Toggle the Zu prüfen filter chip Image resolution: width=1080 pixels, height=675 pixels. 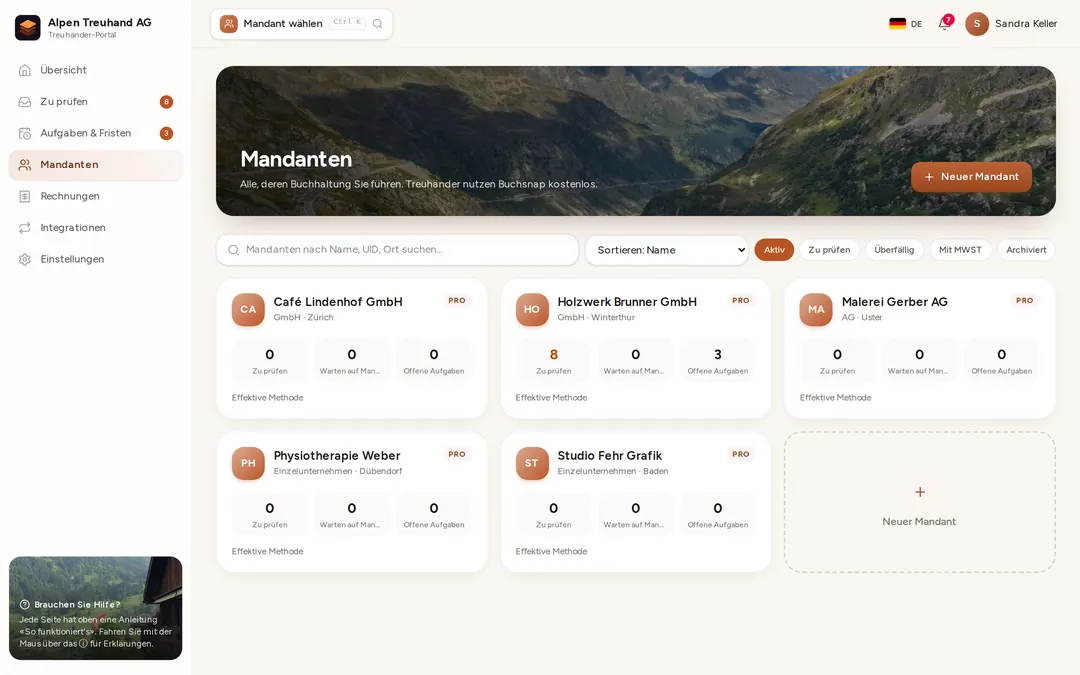coord(829,250)
